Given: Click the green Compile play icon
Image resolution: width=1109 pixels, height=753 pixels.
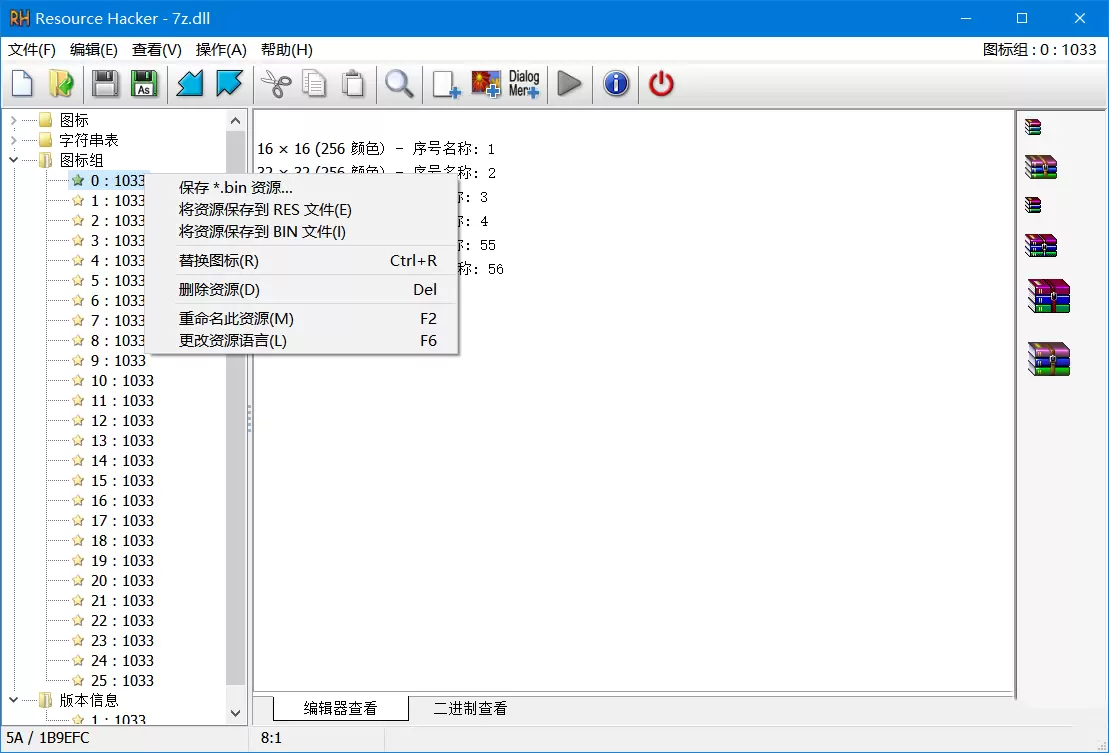Looking at the screenshot, I should (x=569, y=83).
